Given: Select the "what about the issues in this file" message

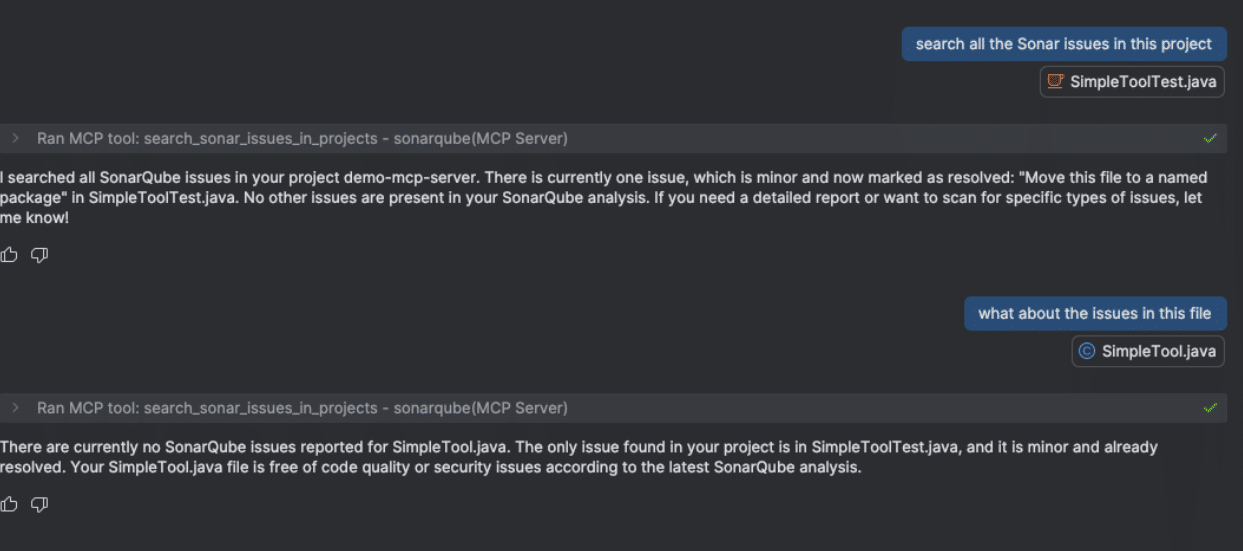Looking at the screenshot, I should pyautogui.click(x=1094, y=313).
